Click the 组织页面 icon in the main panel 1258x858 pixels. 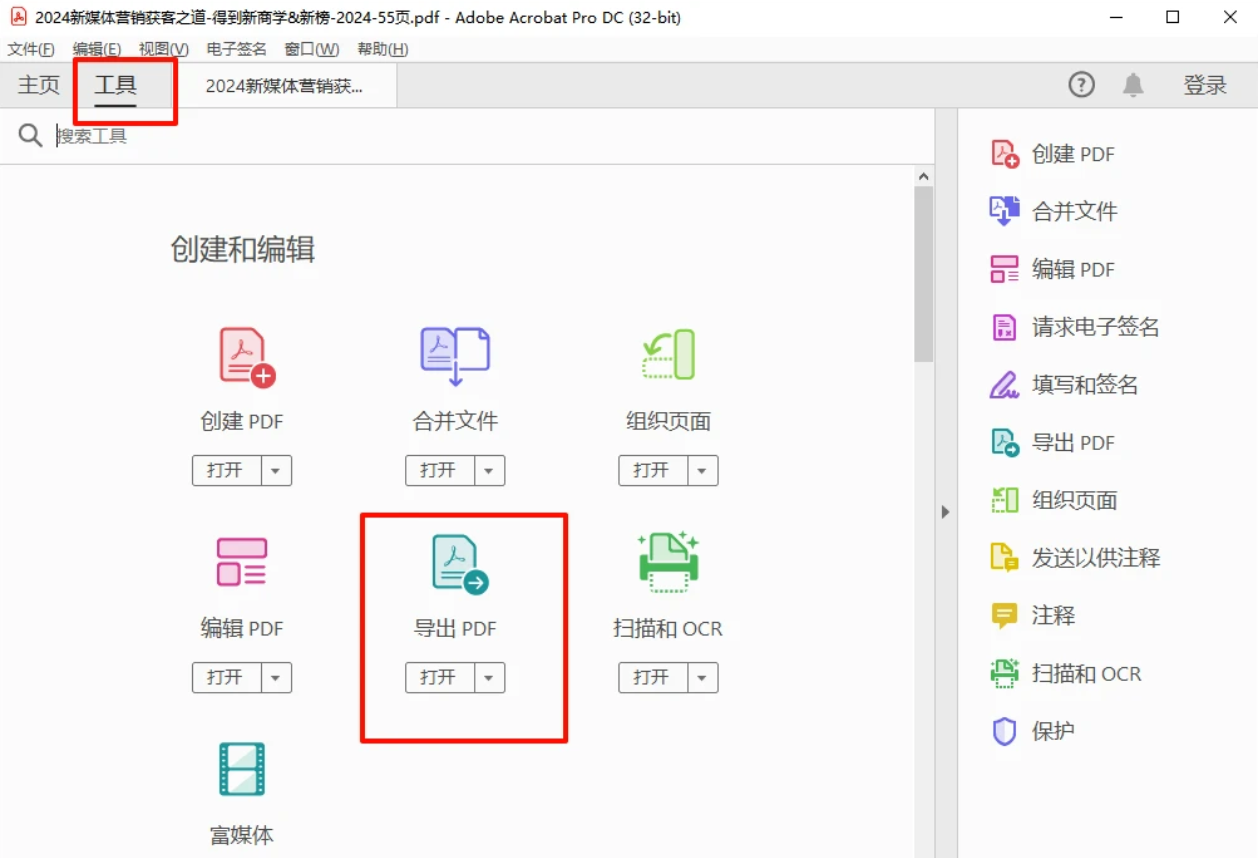pyautogui.click(x=668, y=355)
